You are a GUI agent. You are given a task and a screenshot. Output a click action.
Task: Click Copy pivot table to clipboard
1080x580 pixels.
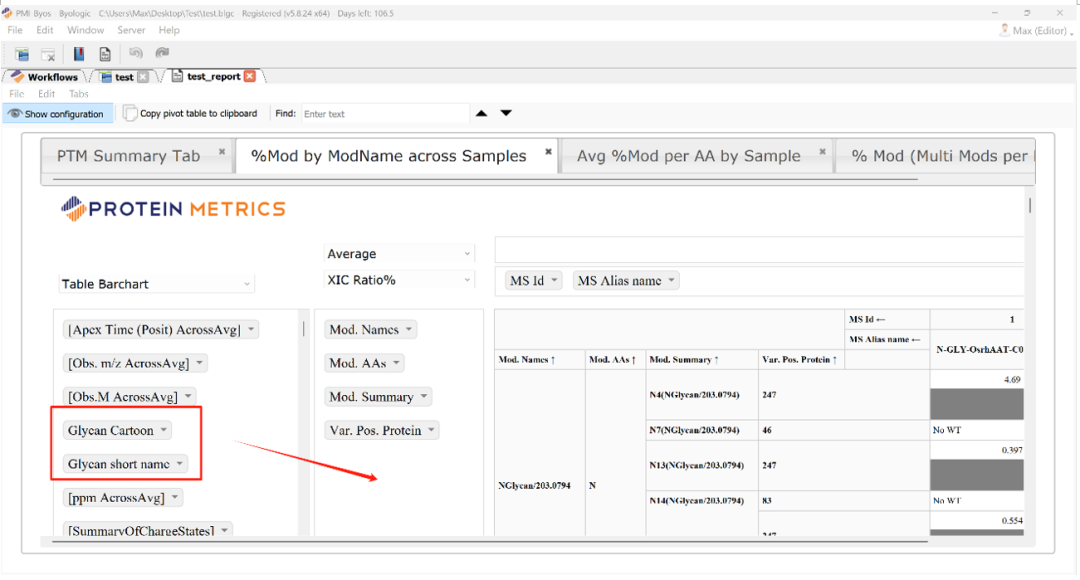pyautogui.click(x=190, y=114)
